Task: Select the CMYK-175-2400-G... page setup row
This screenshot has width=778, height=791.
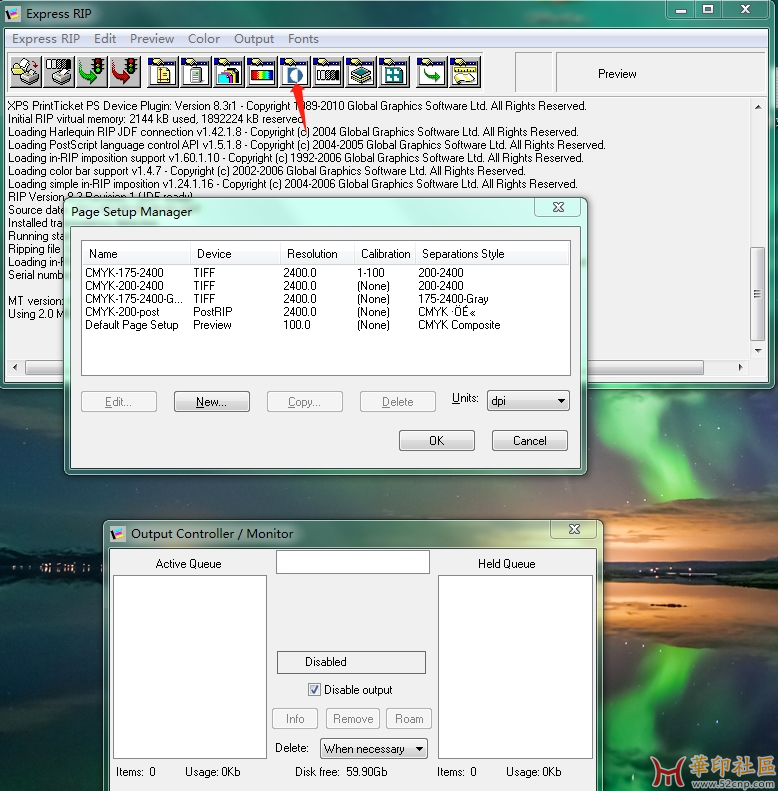Action: tap(325, 299)
